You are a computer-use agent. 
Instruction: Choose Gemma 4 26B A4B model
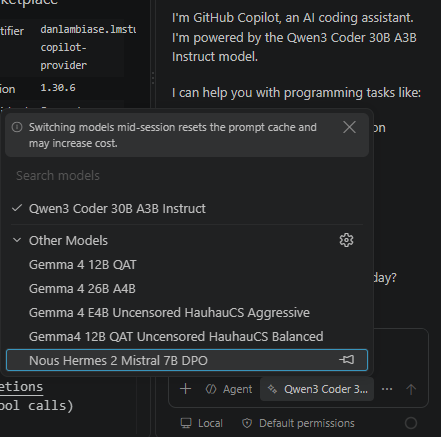coord(187,289)
